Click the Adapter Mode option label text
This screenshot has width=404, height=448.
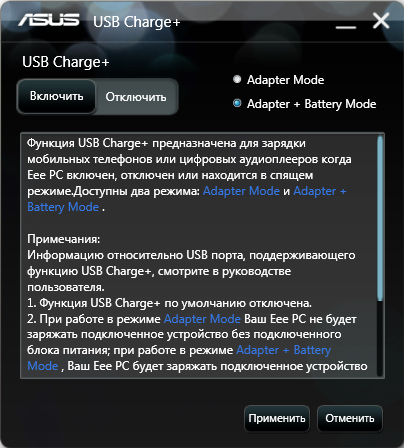[285, 80]
